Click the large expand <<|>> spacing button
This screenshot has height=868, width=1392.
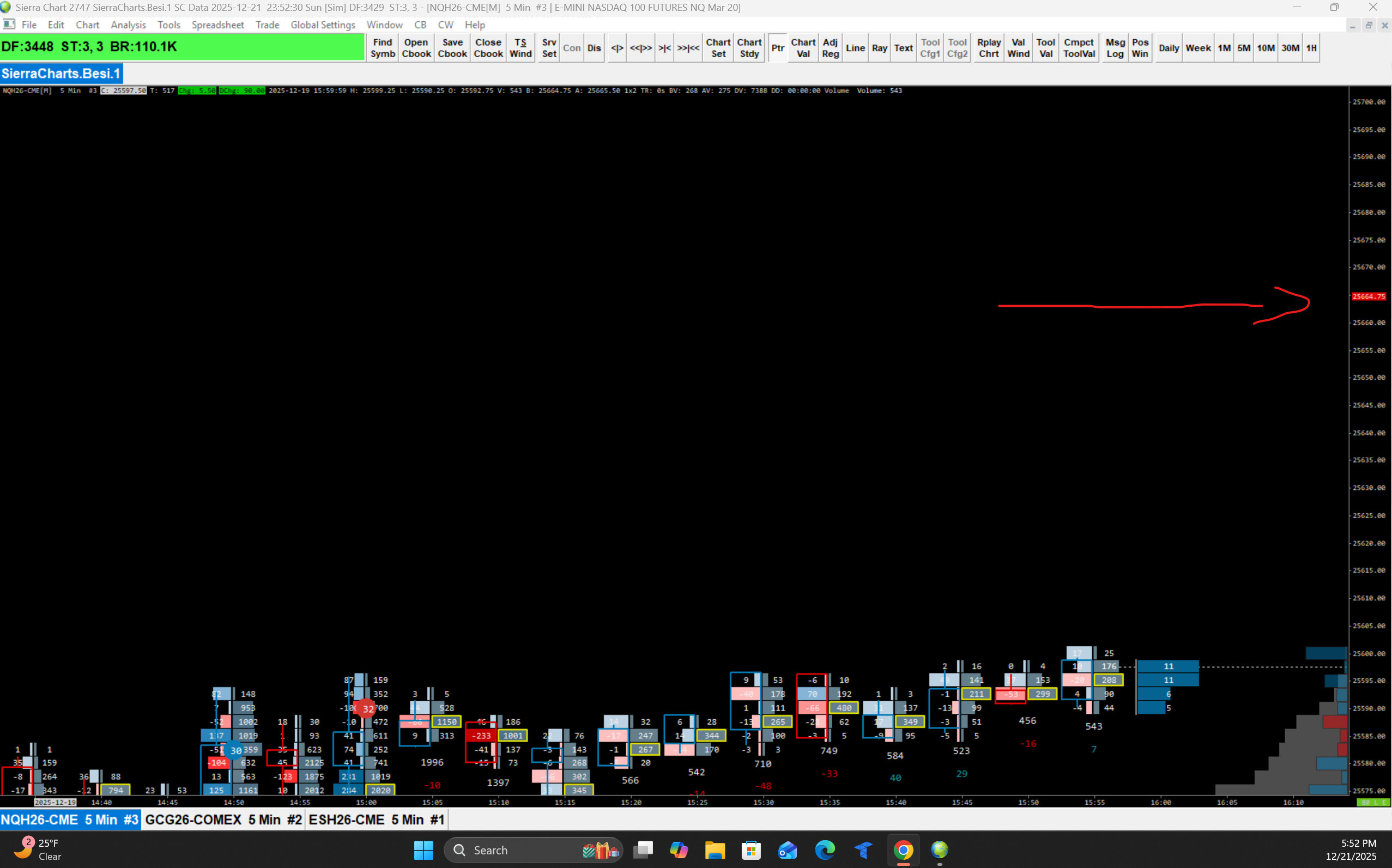coord(640,48)
